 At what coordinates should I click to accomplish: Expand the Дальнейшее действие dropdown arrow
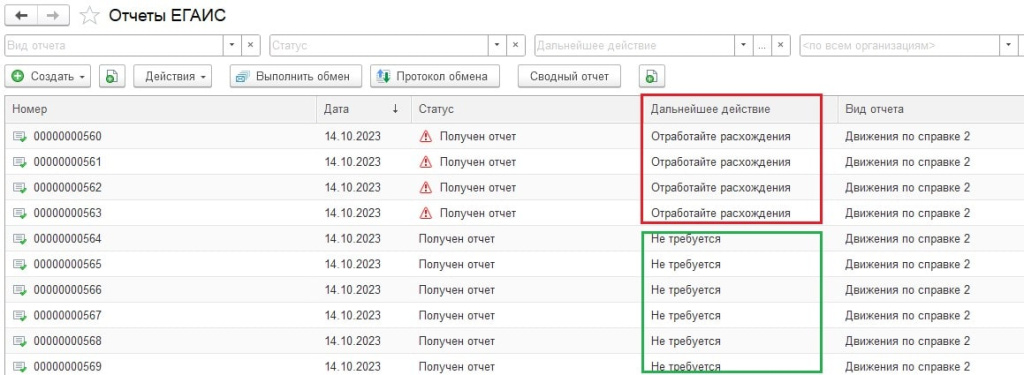click(x=744, y=46)
